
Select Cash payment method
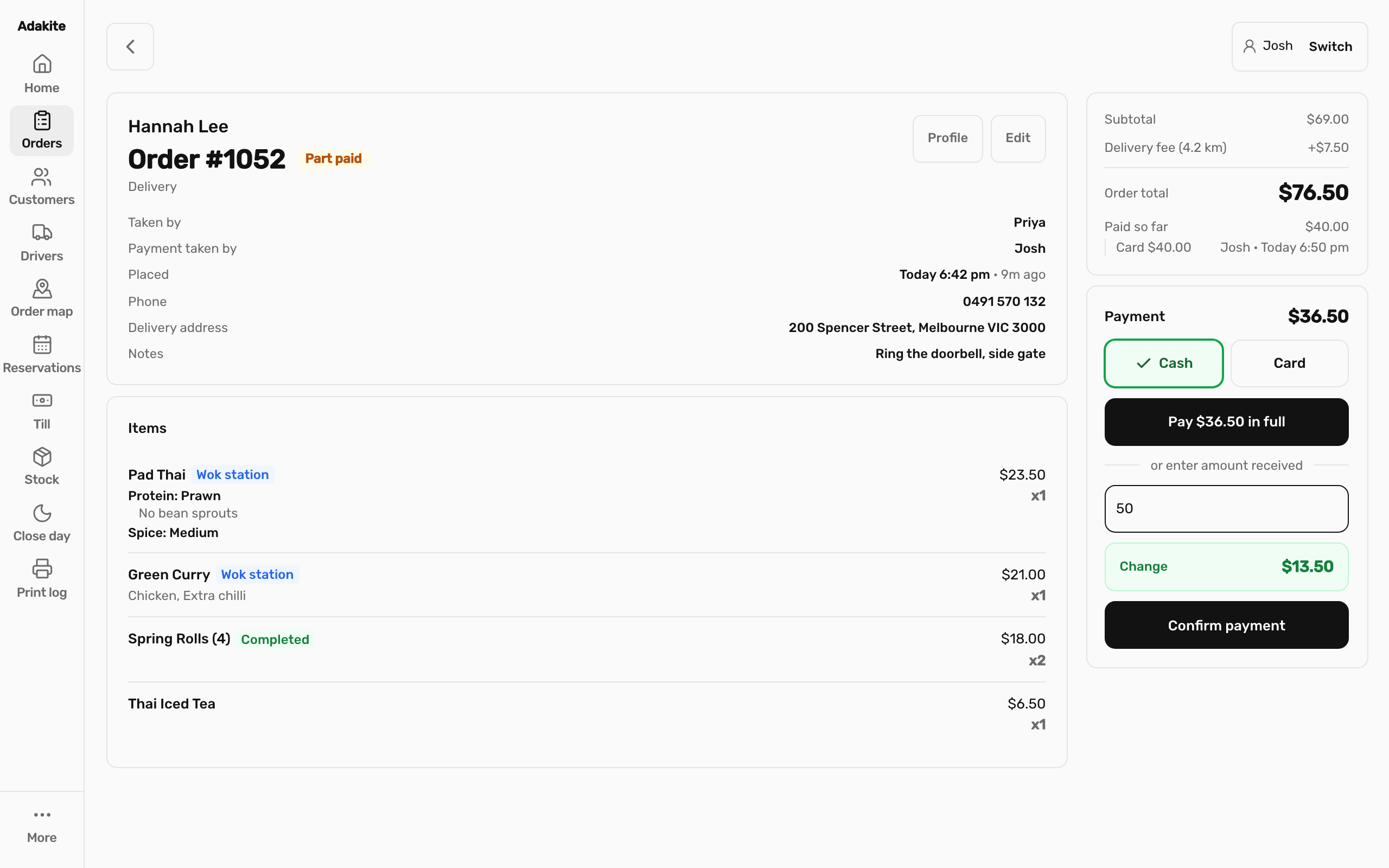[x=1163, y=363]
